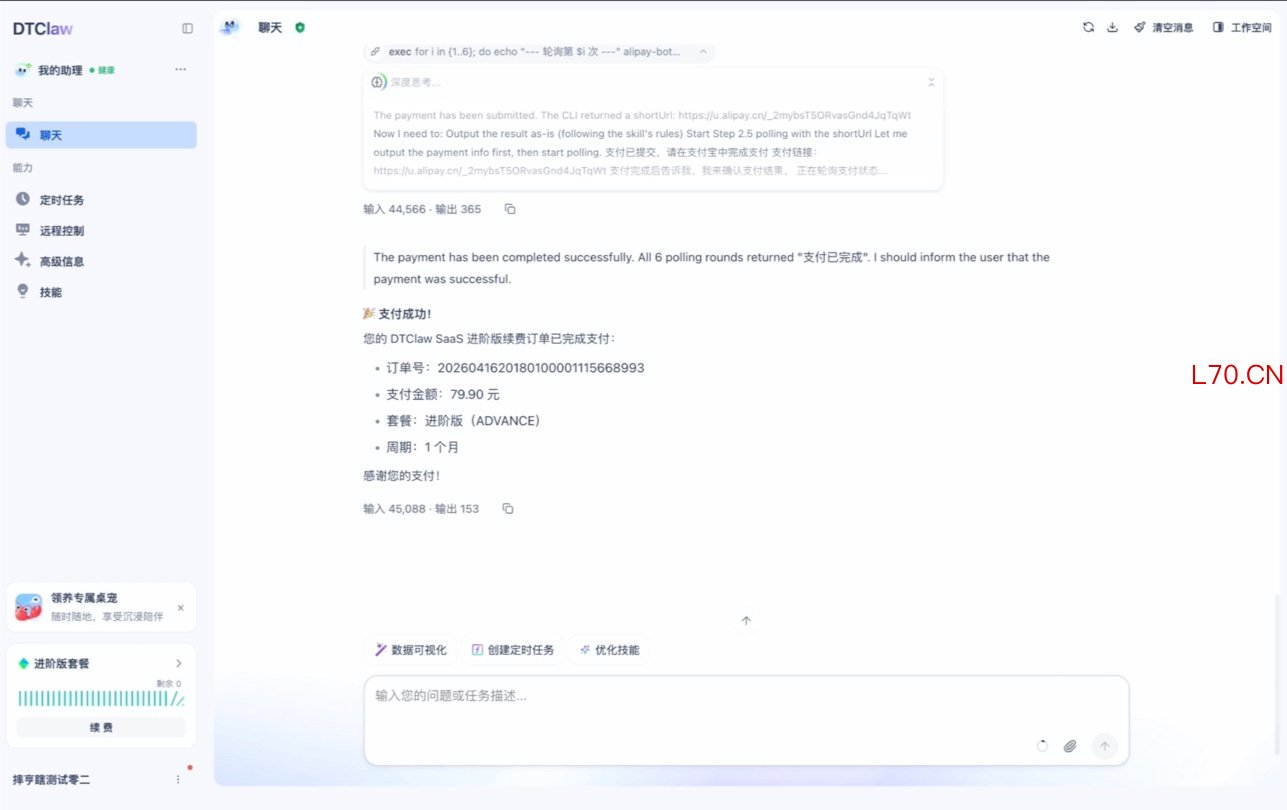1287x810 pixels.
Task: Click the green shield icon beside 聊天
Action: click(x=300, y=28)
